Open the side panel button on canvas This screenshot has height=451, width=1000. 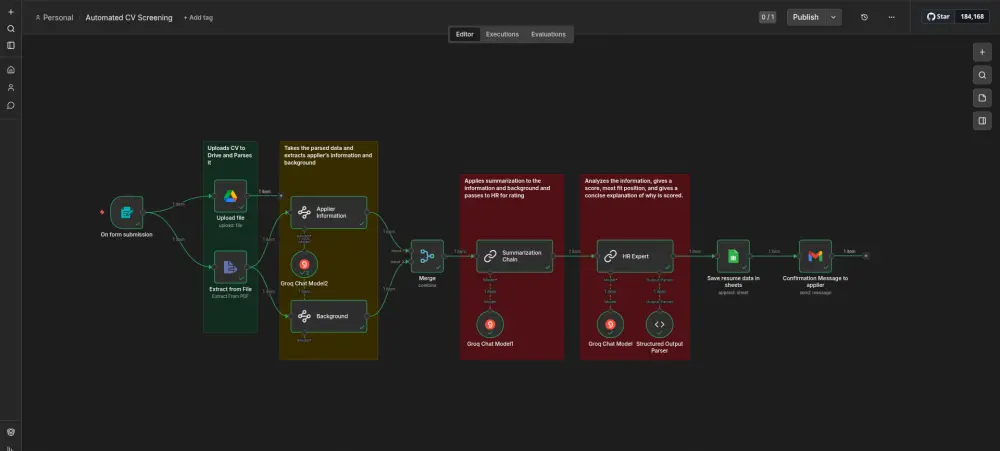(982, 121)
